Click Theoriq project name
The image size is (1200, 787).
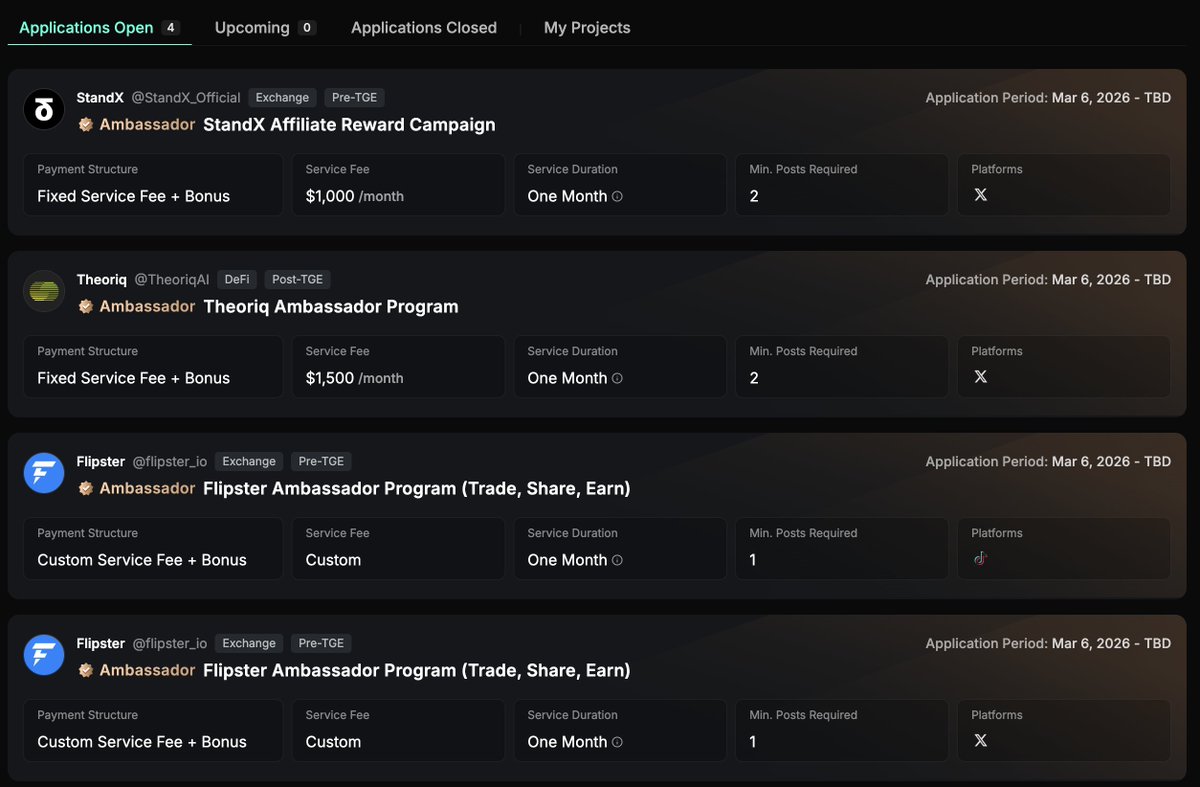tap(102, 280)
